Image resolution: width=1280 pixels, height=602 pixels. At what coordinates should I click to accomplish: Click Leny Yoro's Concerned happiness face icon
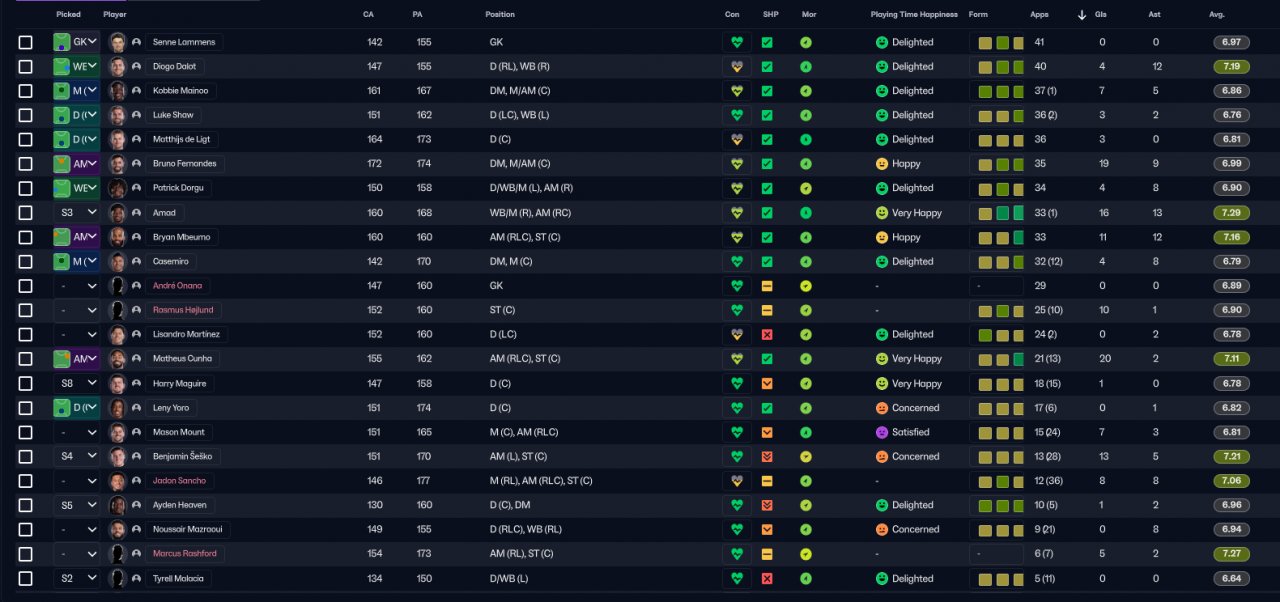coord(882,408)
